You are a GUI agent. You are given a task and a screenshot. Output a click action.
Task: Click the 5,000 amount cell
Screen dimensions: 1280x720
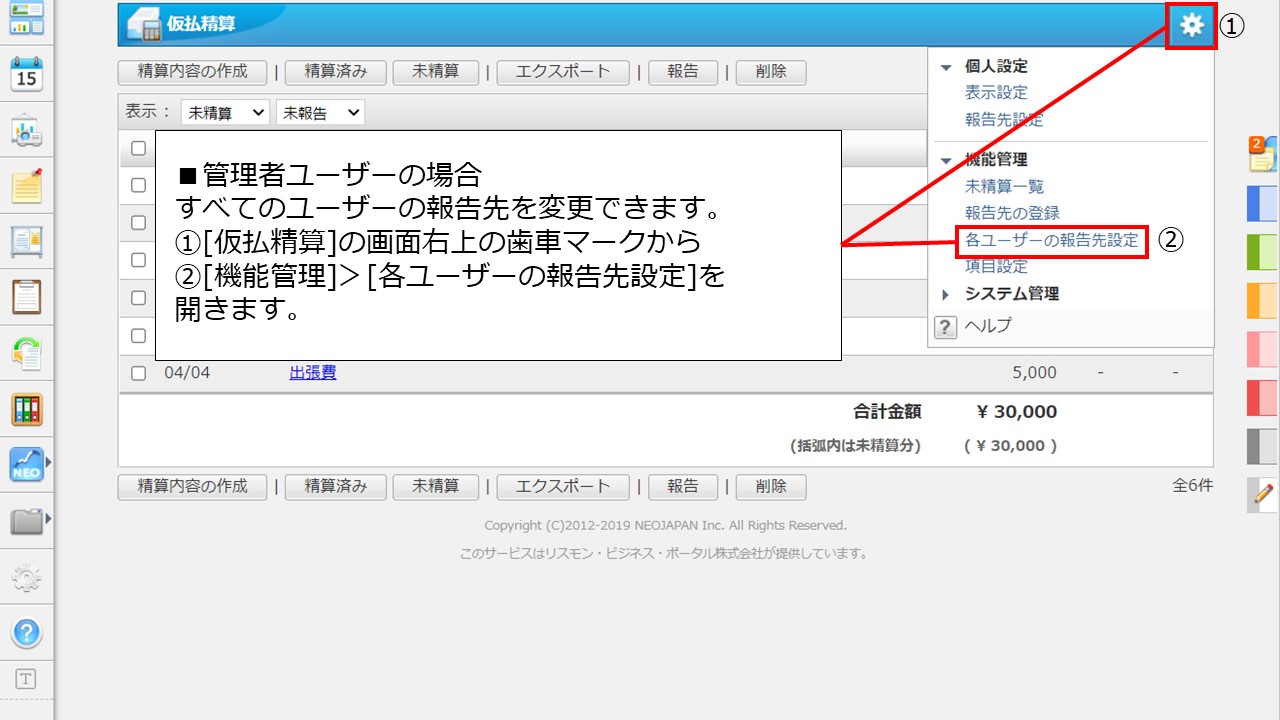click(x=1034, y=373)
